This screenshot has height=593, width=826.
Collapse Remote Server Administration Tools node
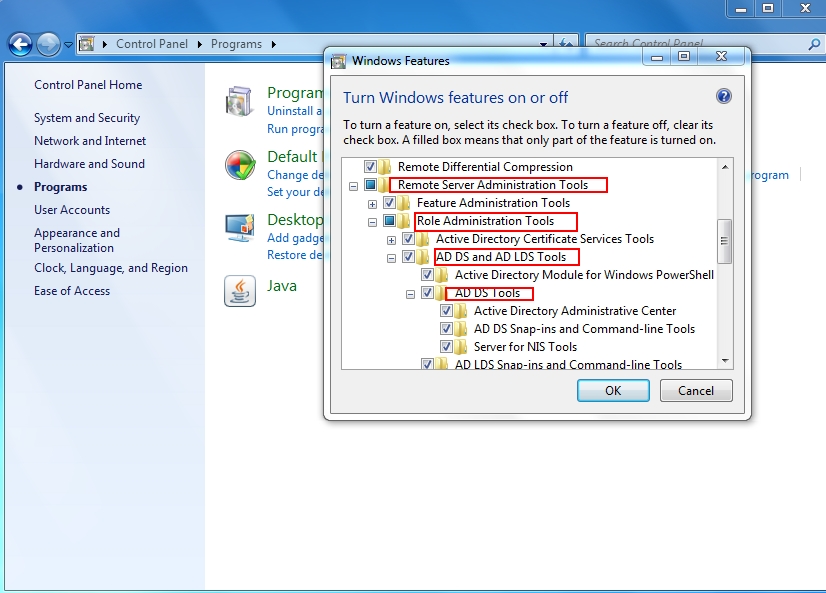click(x=353, y=186)
